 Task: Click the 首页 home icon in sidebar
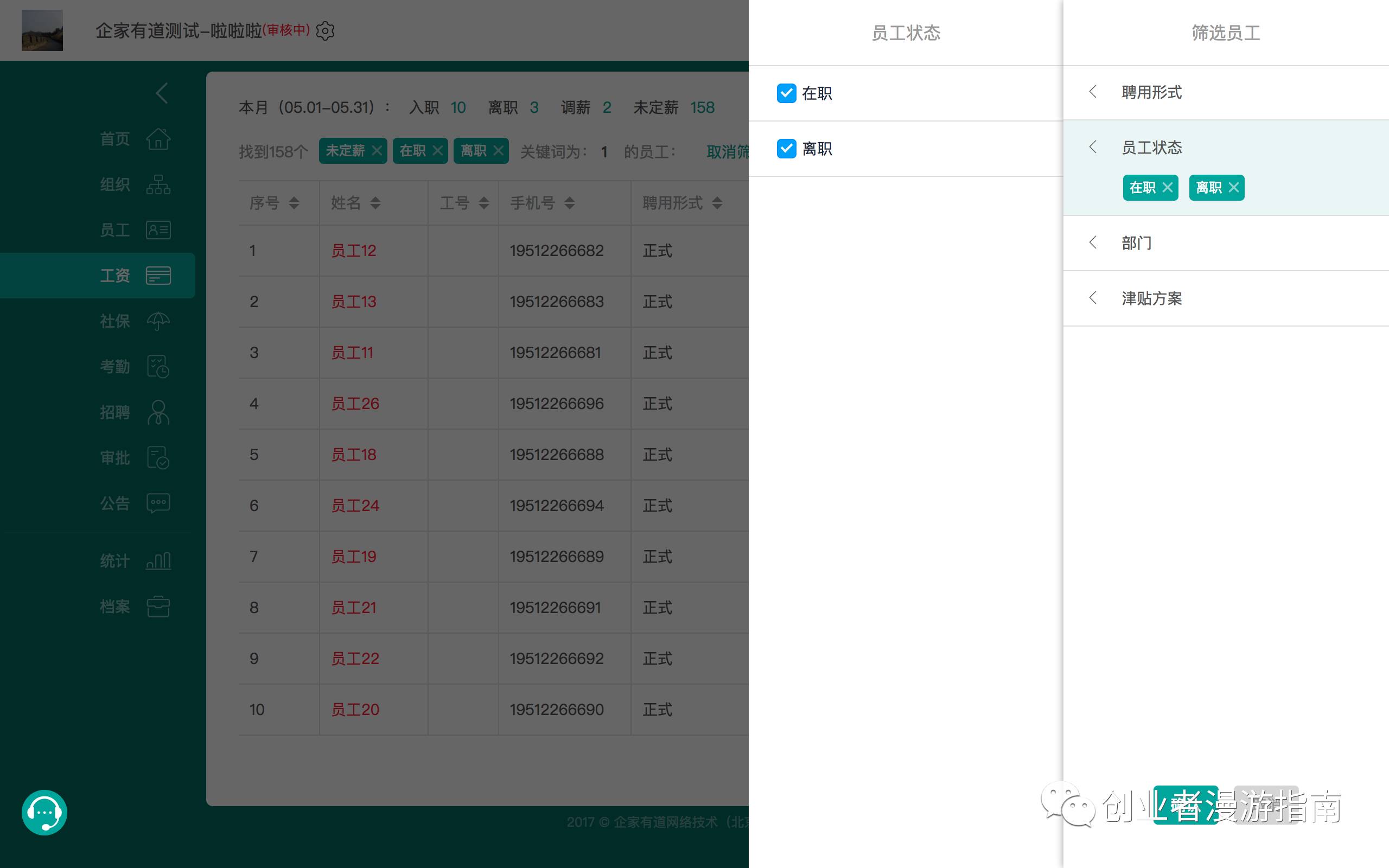click(158, 139)
